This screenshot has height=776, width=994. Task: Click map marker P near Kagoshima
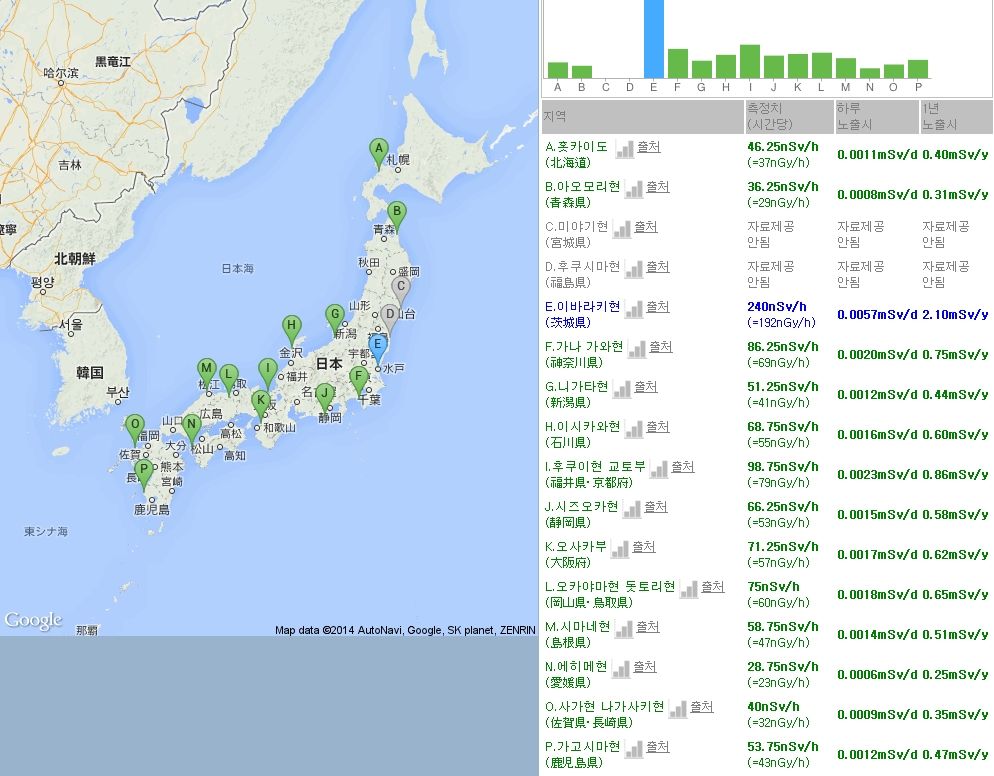tap(144, 470)
